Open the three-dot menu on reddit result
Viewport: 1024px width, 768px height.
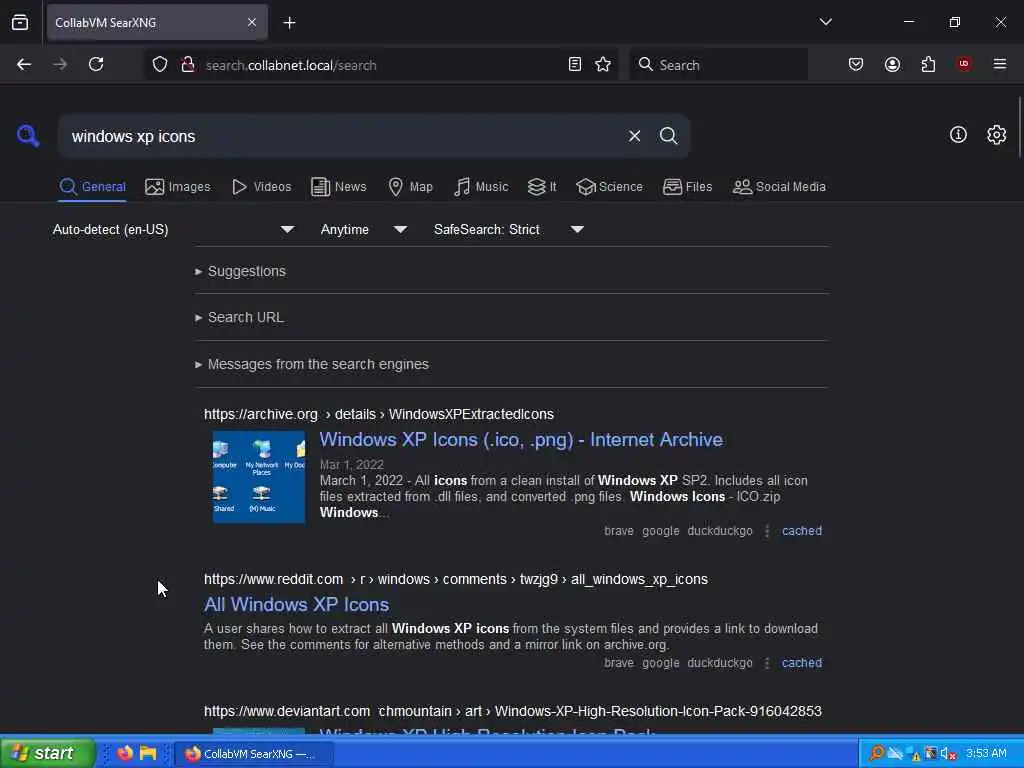767,663
